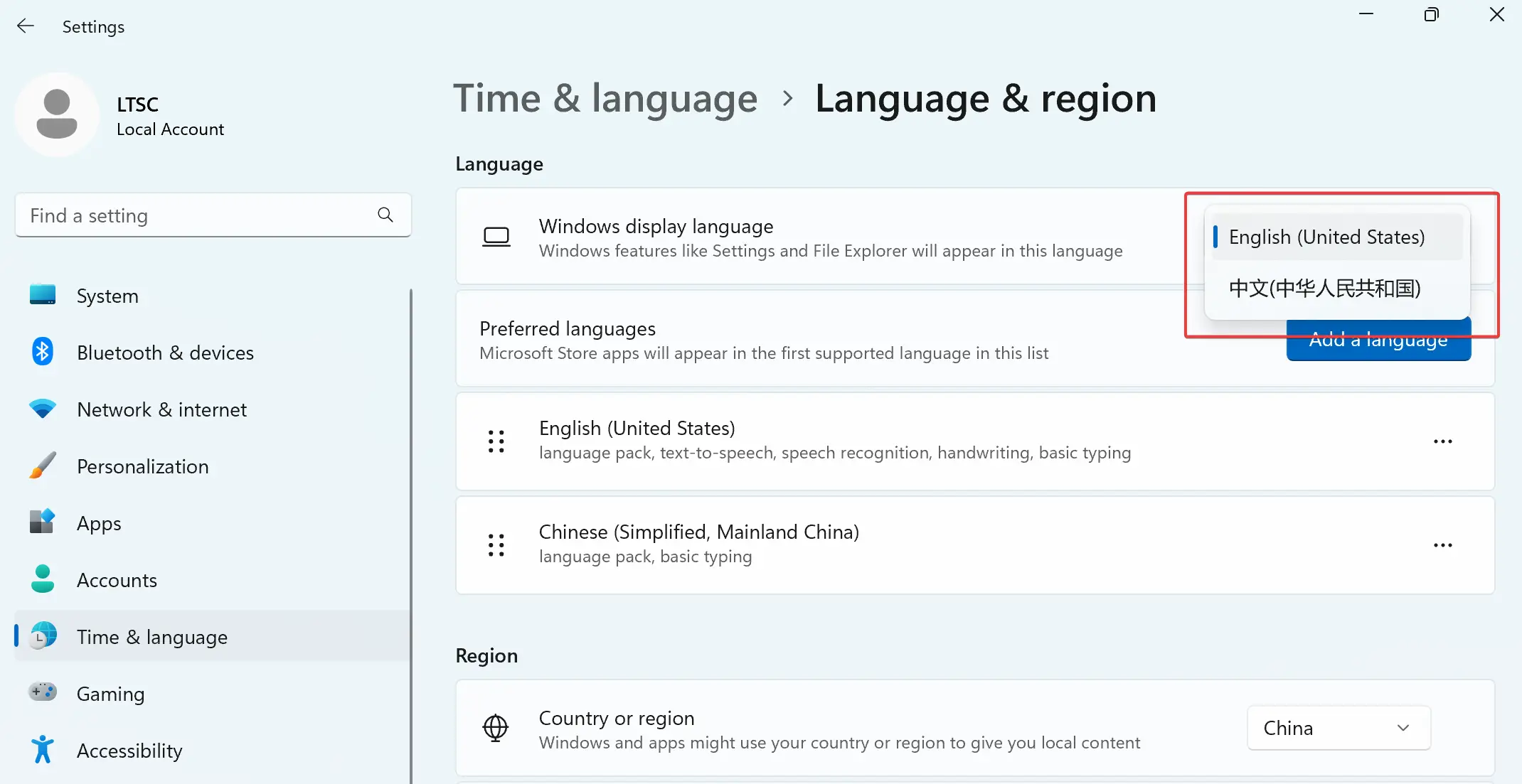Open the Country or region China dropdown
The width and height of the screenshot is (1522, 784).
point(1338,727)
